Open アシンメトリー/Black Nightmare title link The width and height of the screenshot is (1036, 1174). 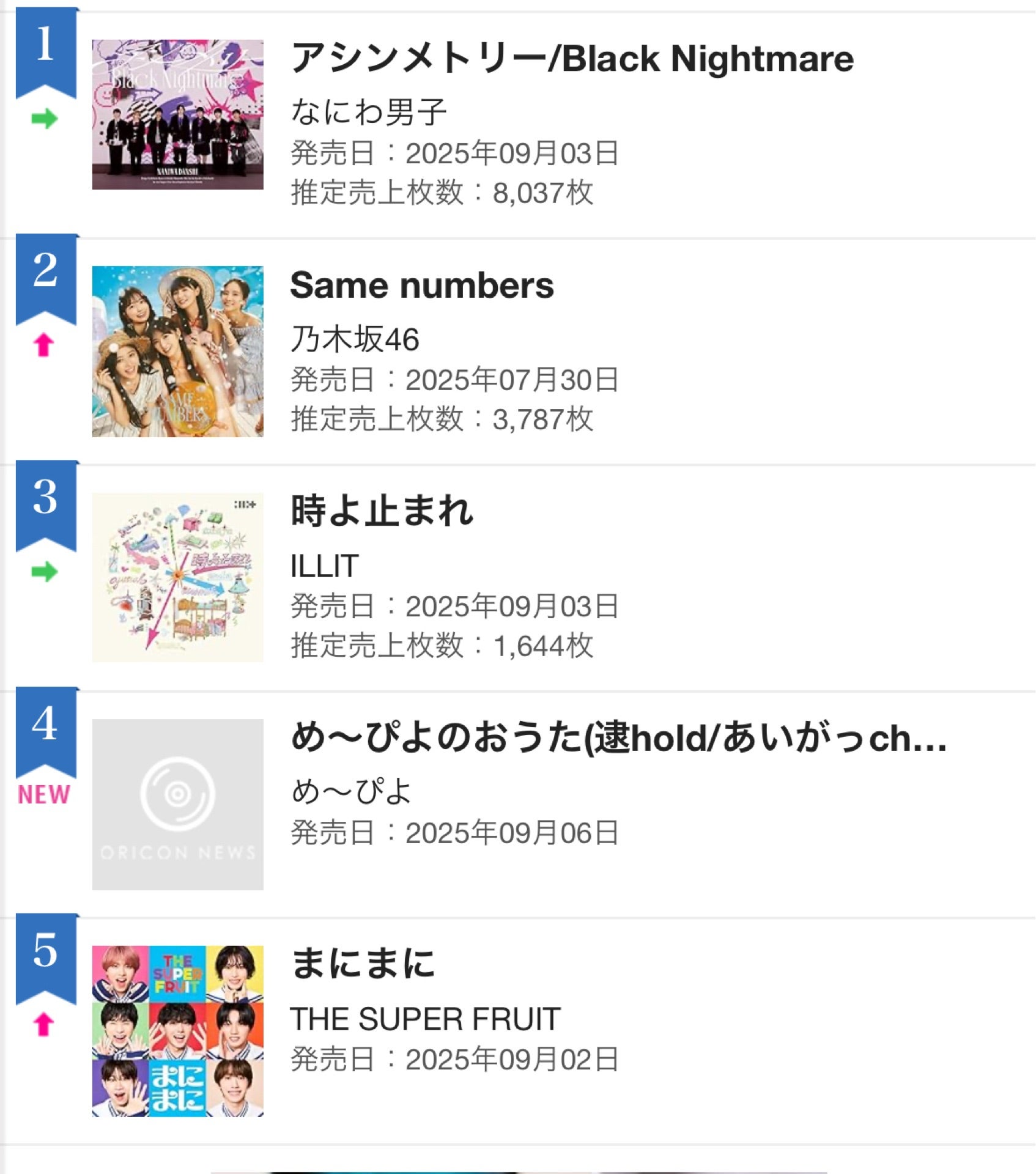[572, 59]
